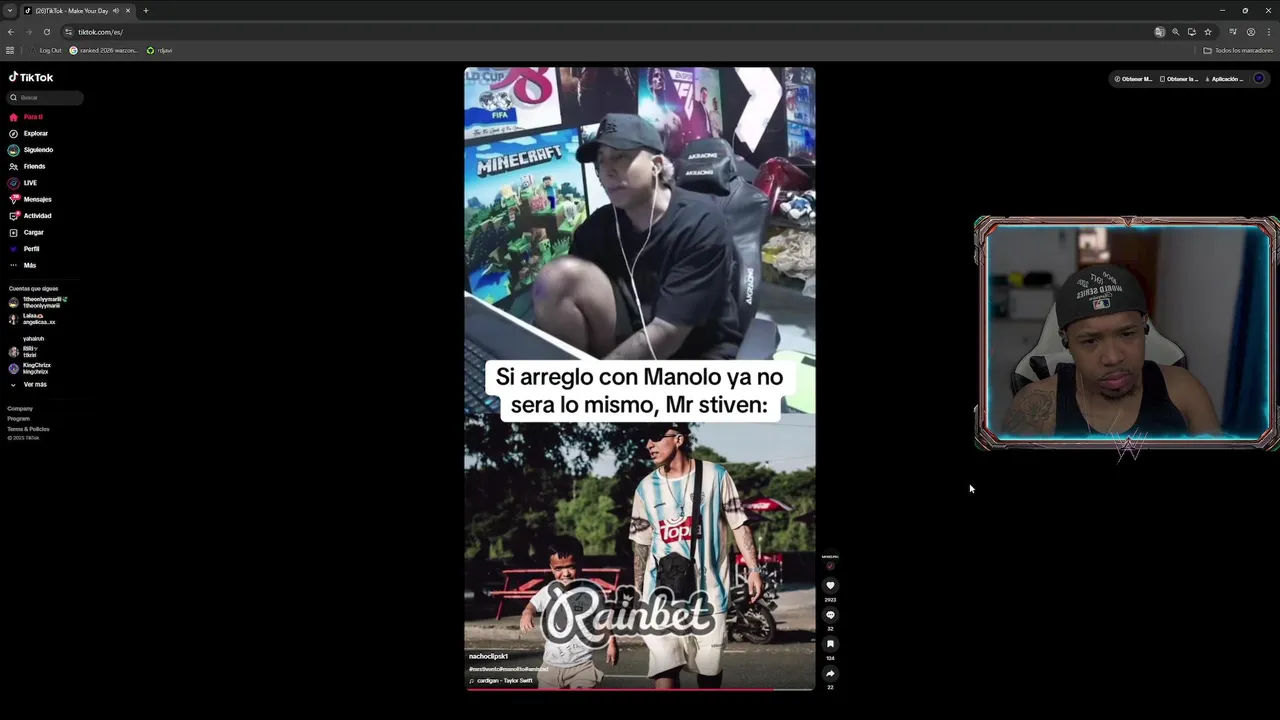
Task: Expand the Company footer section
Action: (x=20, y=408)
